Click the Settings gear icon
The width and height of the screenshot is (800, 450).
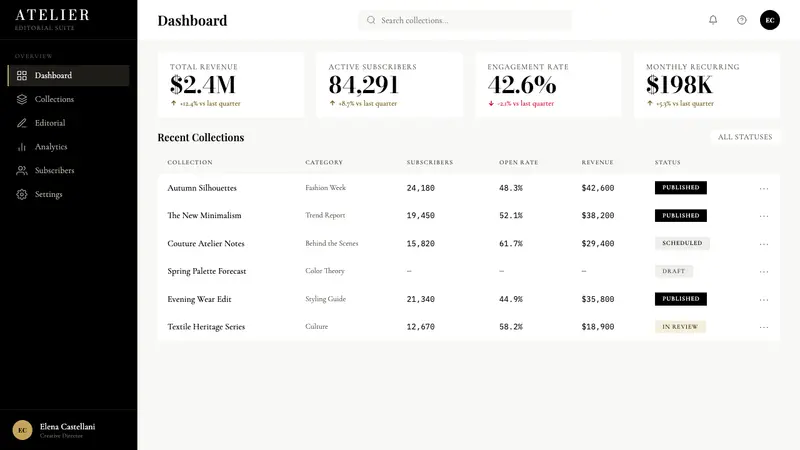click(21, 194)
